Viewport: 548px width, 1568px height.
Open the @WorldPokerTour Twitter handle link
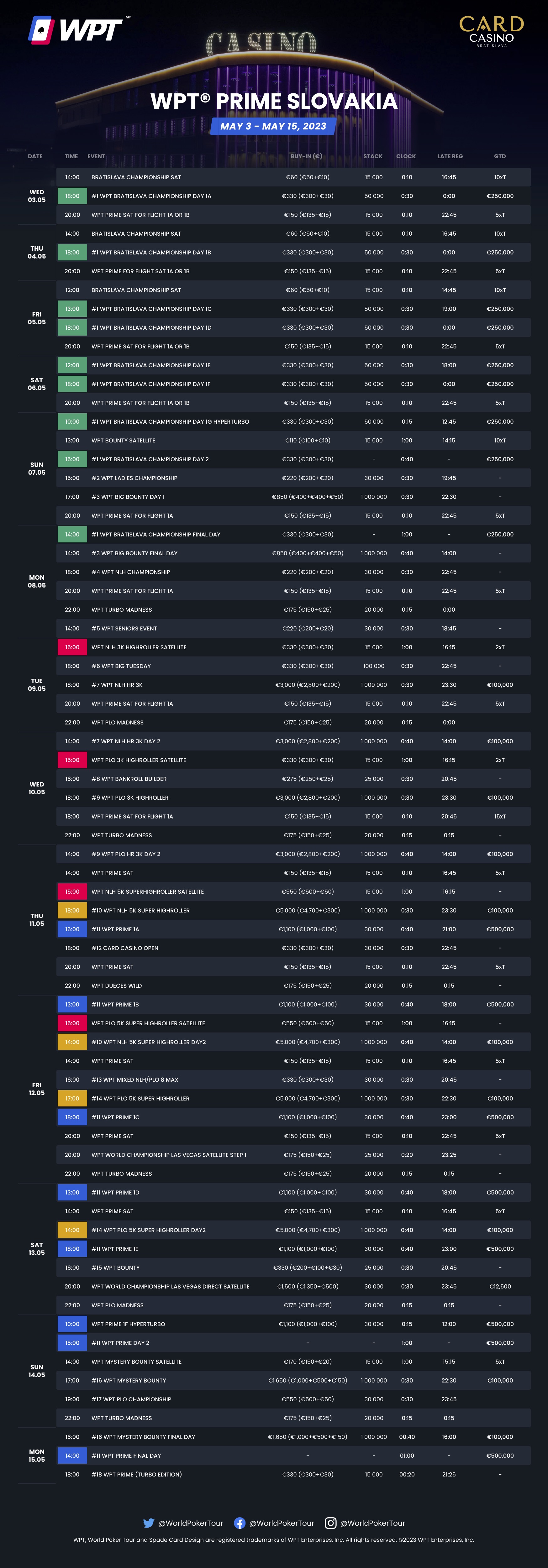tap(191, 1523)
